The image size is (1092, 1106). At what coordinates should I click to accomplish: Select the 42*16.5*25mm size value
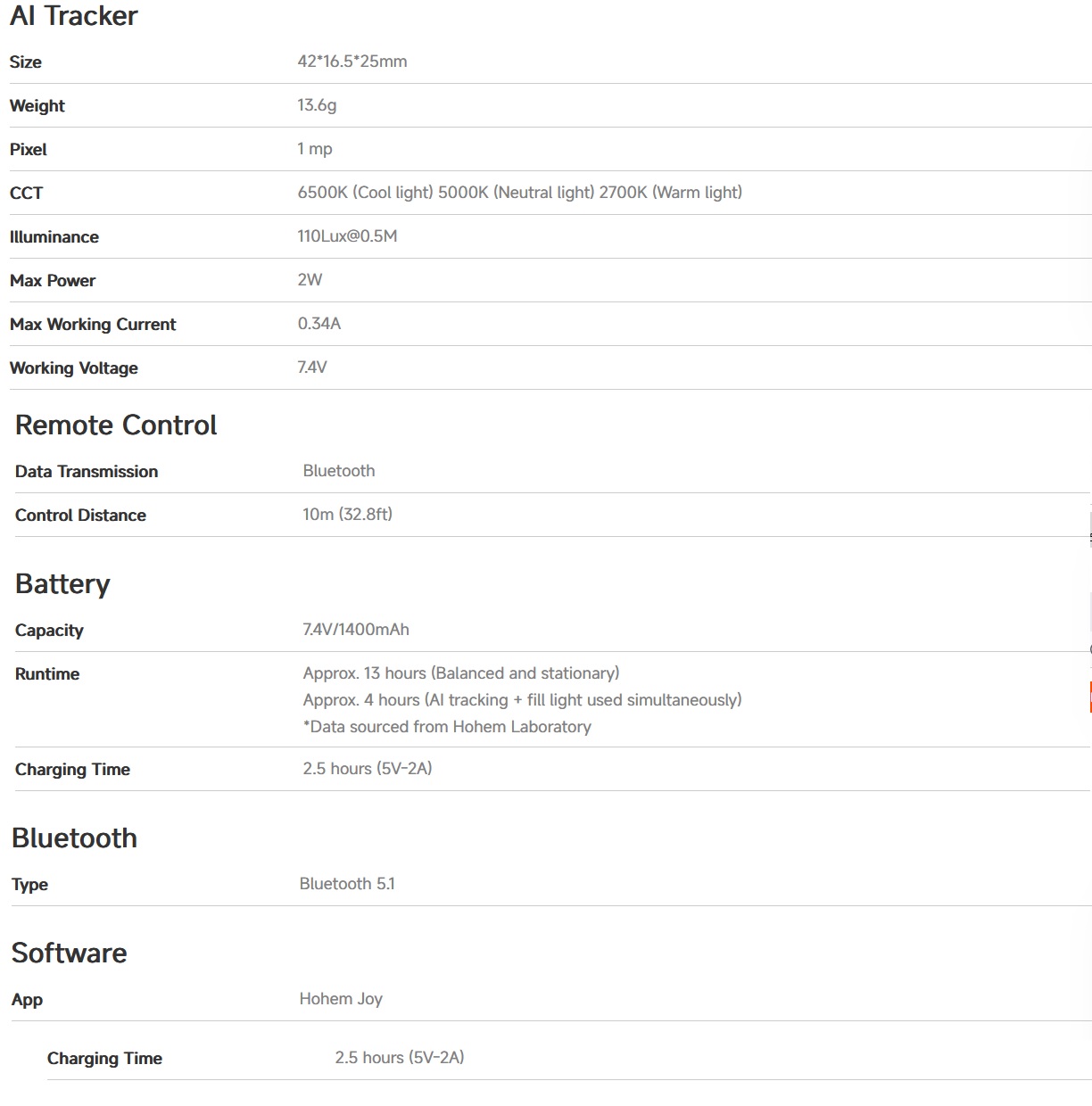pos(352,62)
